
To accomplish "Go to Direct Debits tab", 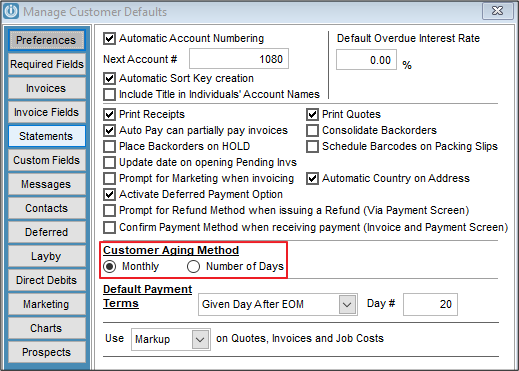I will click(x=46, y=280).
